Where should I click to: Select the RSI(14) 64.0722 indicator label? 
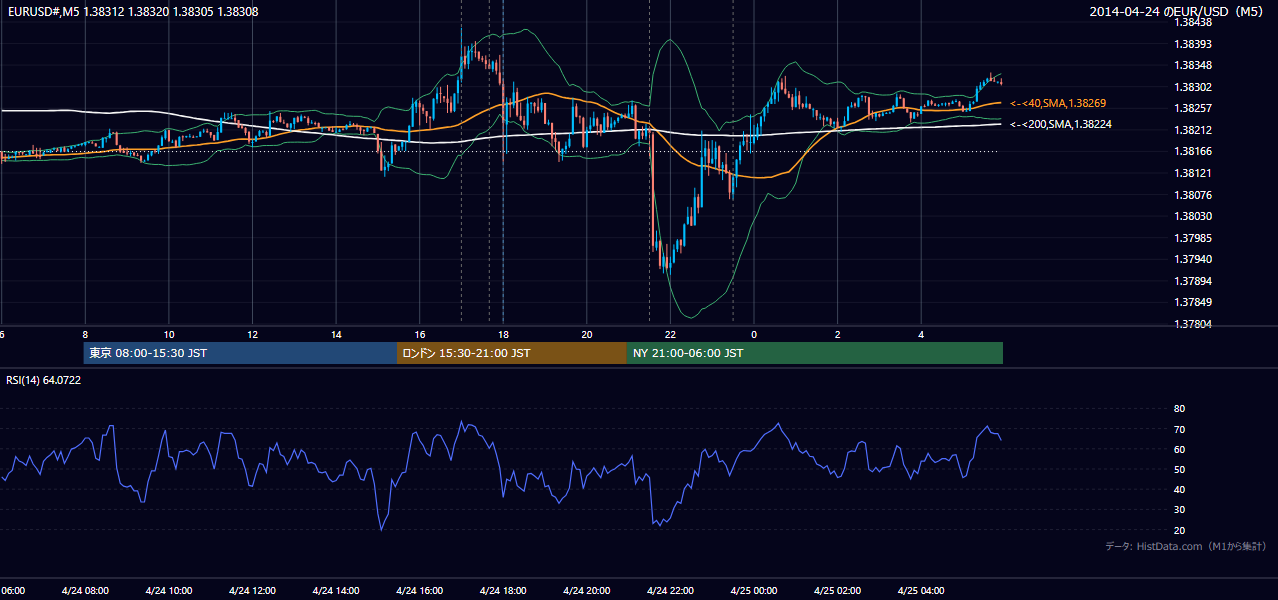pos(44,380)
